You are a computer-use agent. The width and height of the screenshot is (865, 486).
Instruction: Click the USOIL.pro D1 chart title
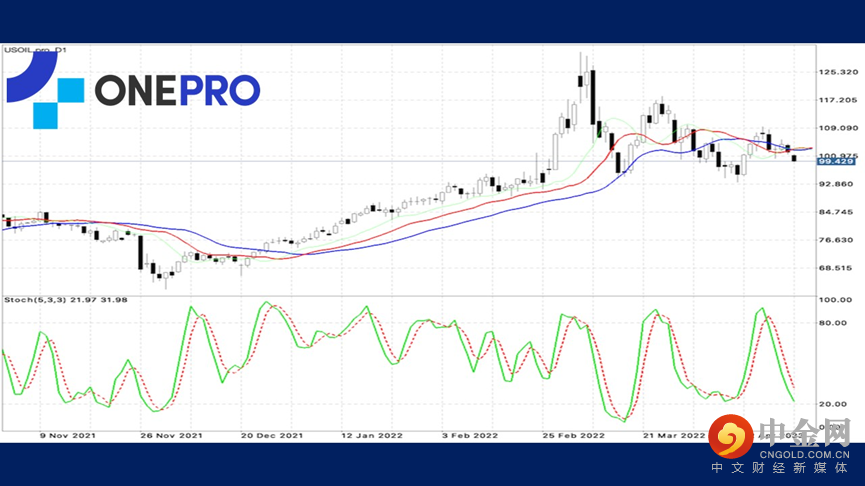35,50
